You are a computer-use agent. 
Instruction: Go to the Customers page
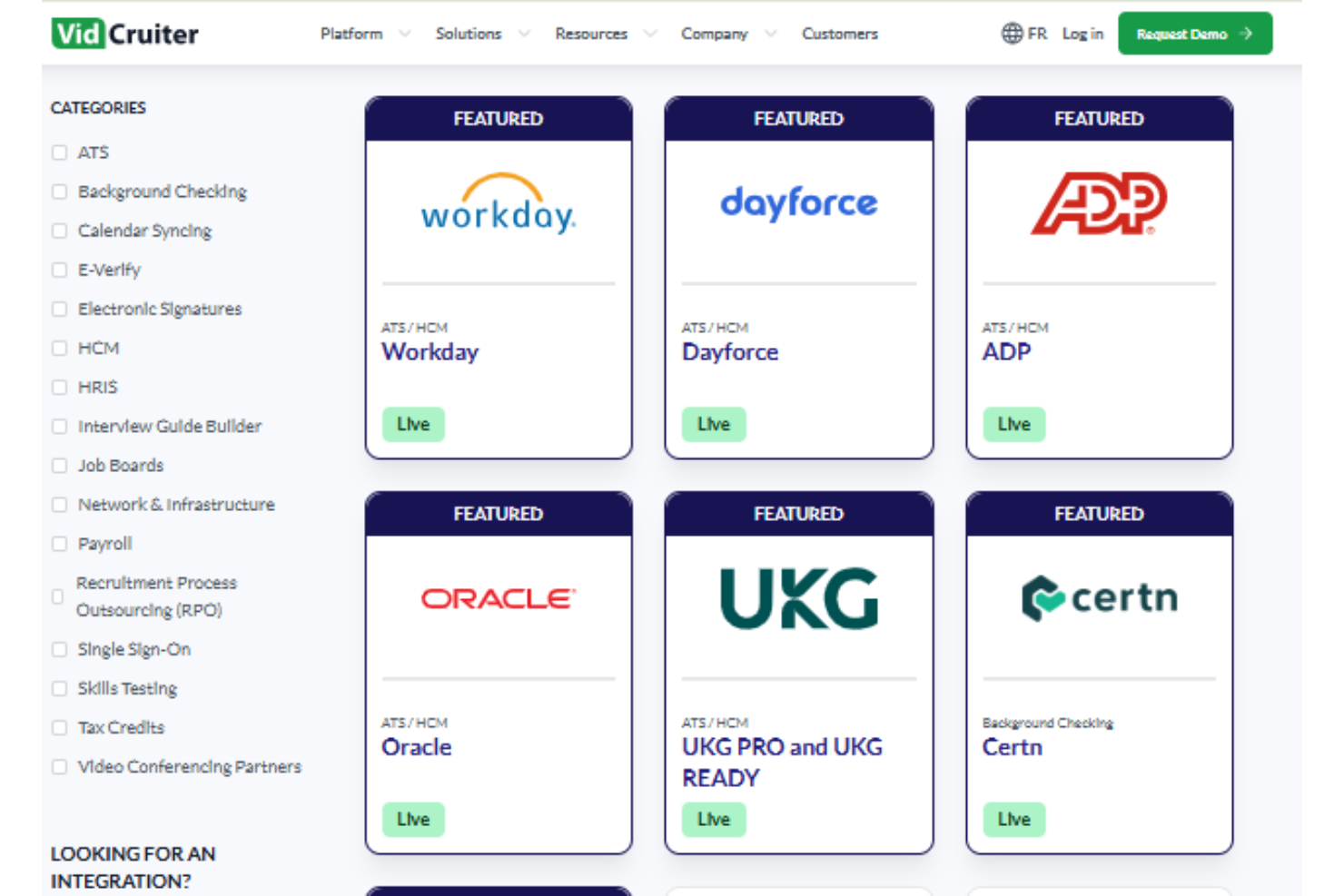tap(840, 34)
